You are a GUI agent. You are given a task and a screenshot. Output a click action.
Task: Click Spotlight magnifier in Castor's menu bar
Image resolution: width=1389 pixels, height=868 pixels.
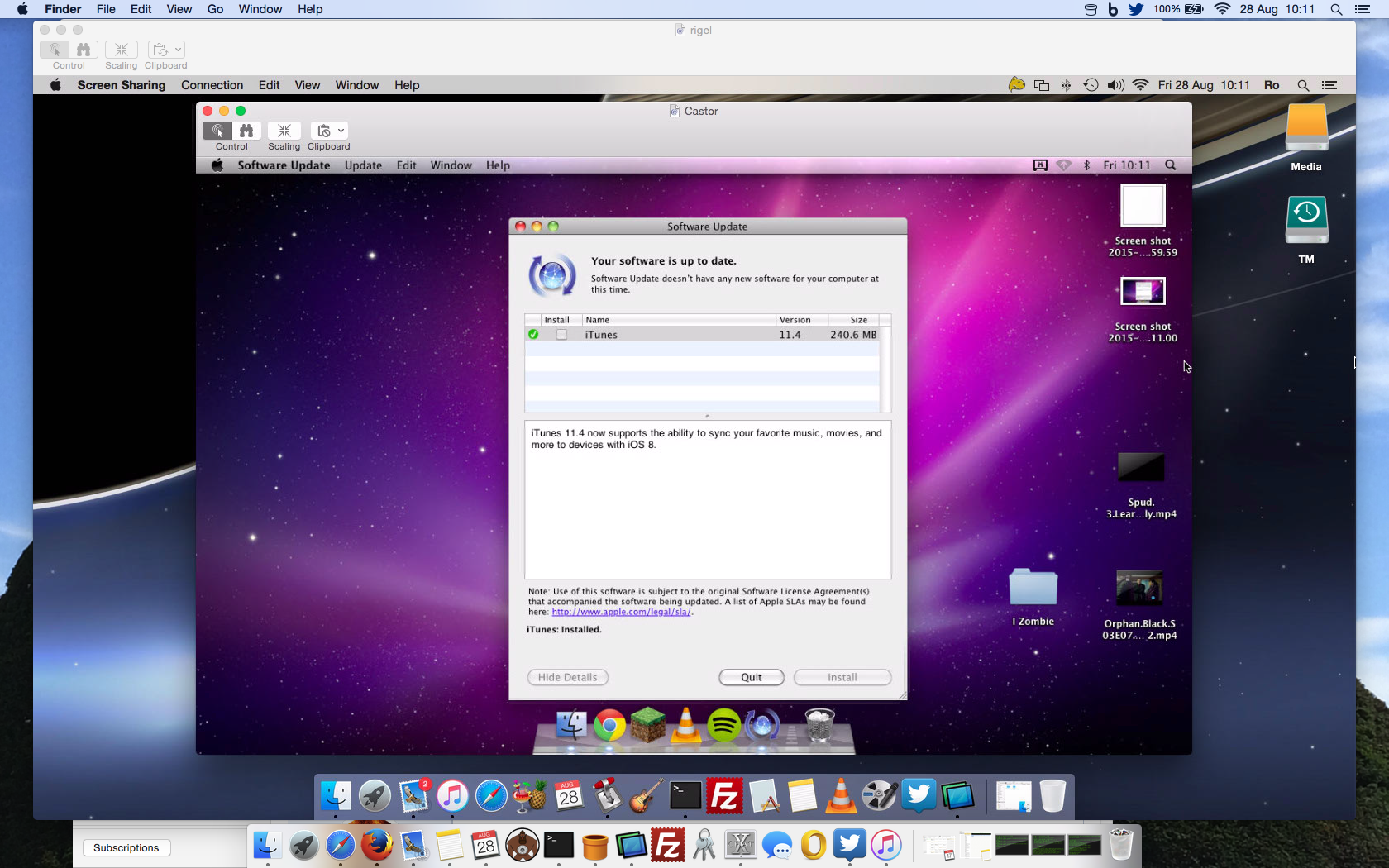tap(1171, 165)
